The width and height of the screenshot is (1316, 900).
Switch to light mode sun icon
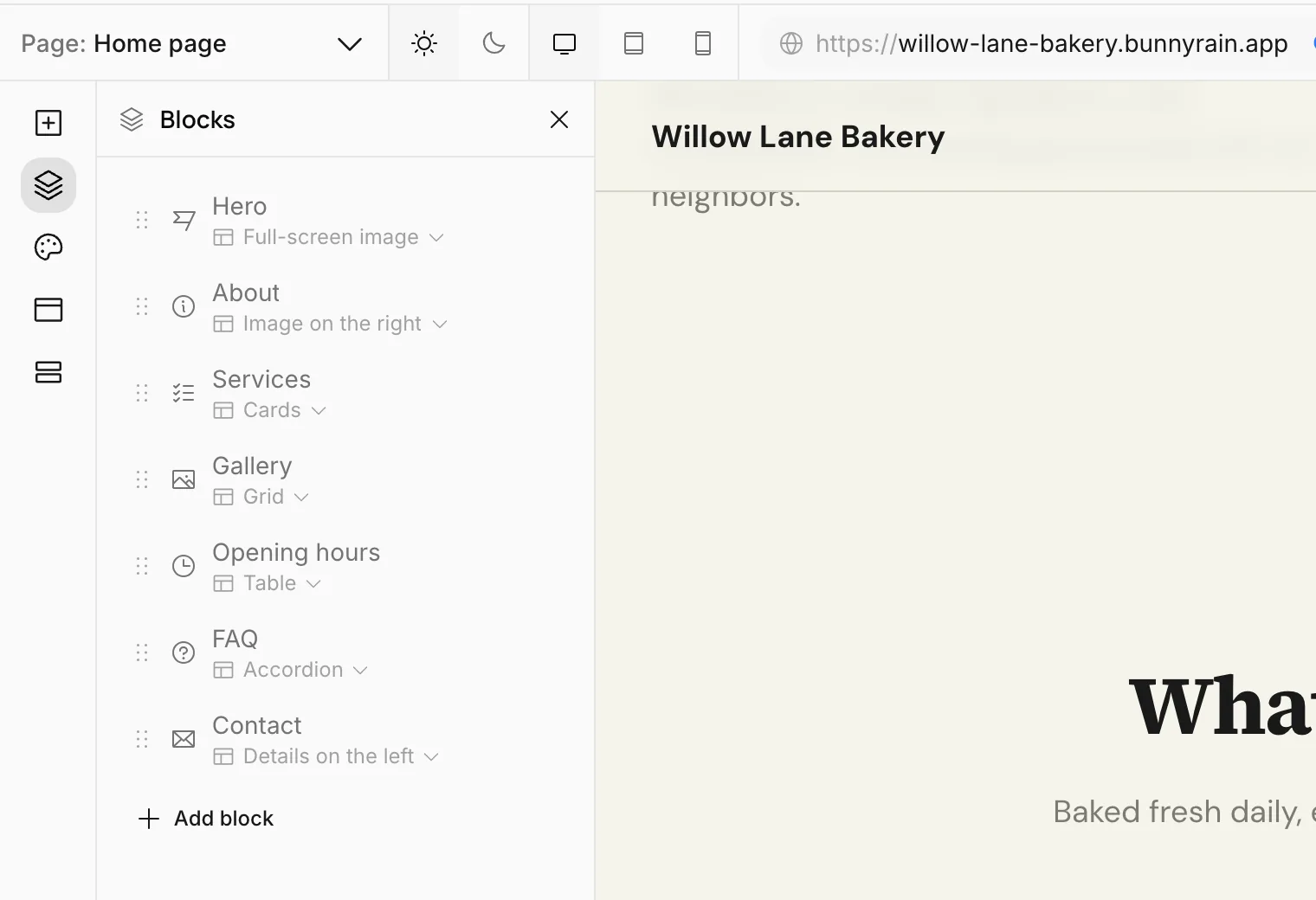[x=424, y=43]
